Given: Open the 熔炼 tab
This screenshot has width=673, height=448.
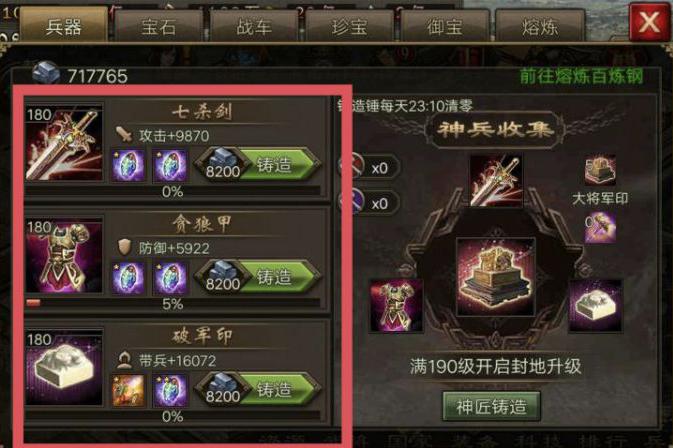Looking at the screenshot, I should [x=540, y=27].
